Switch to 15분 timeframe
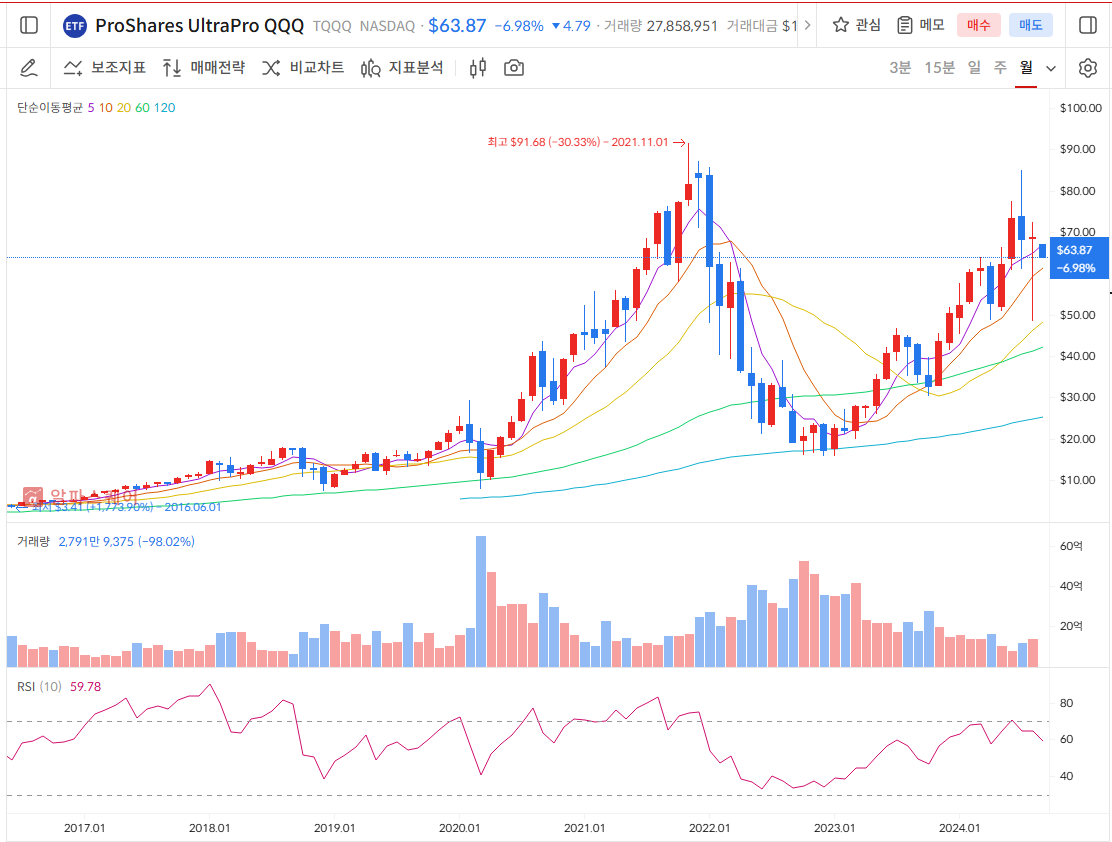Screen dimensions: 1112x842 (939, 68)
